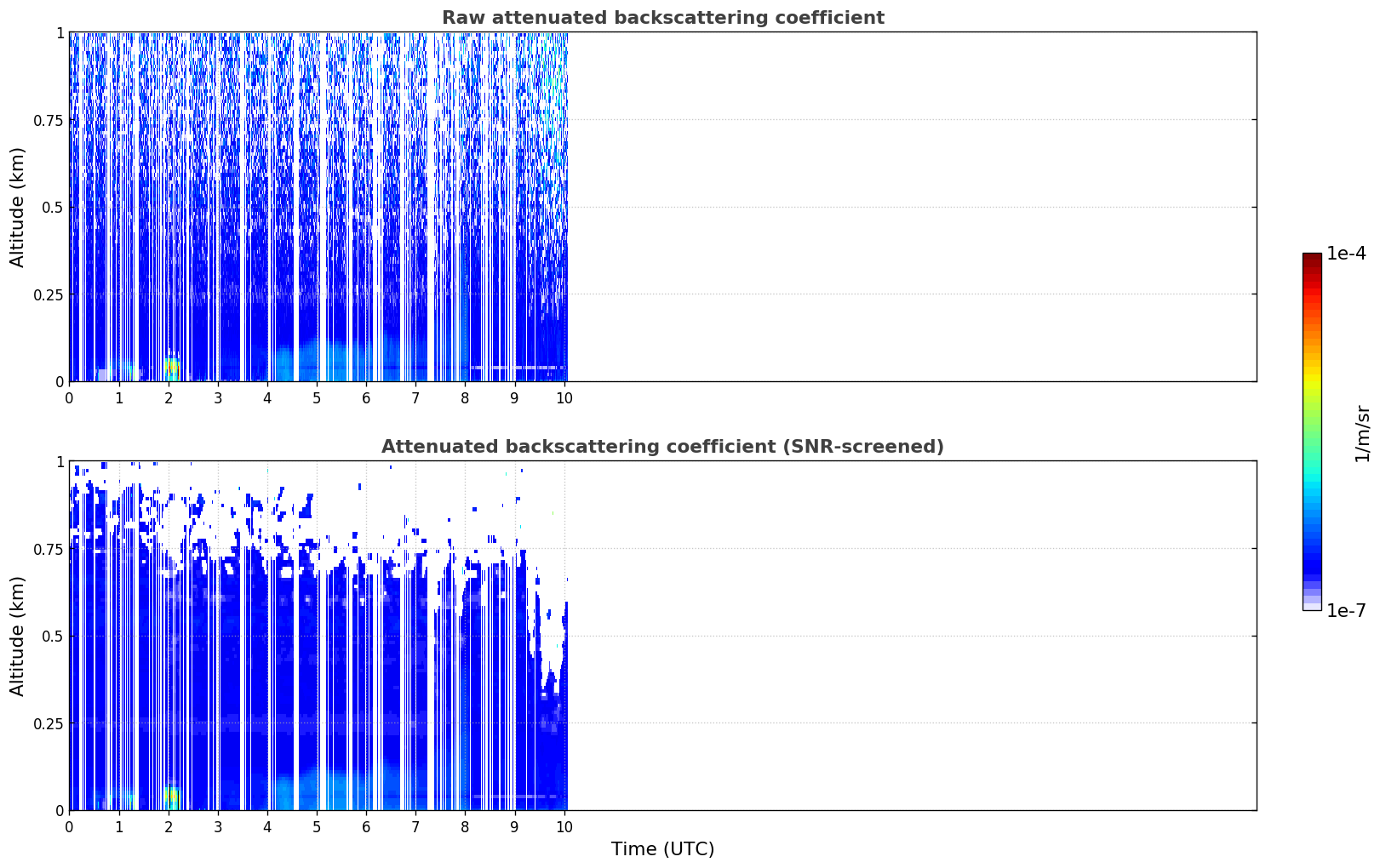Click the 'Time (UTC)' axis label
Image resolution: width=1380 pixels, height=868 pixels.
(662, 849)
